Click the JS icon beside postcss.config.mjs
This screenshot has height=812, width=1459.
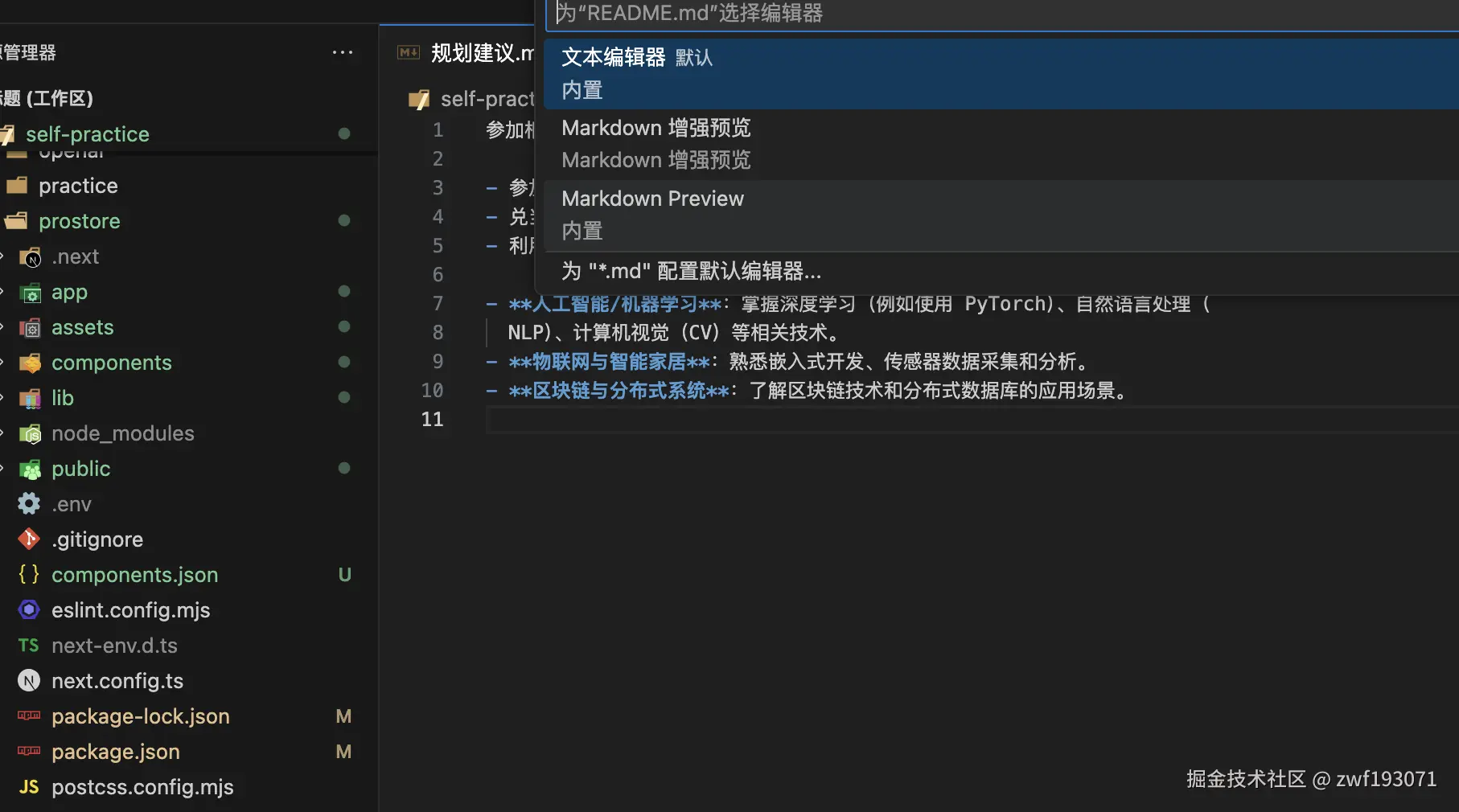pyautogui.click(x=28, y=786)
